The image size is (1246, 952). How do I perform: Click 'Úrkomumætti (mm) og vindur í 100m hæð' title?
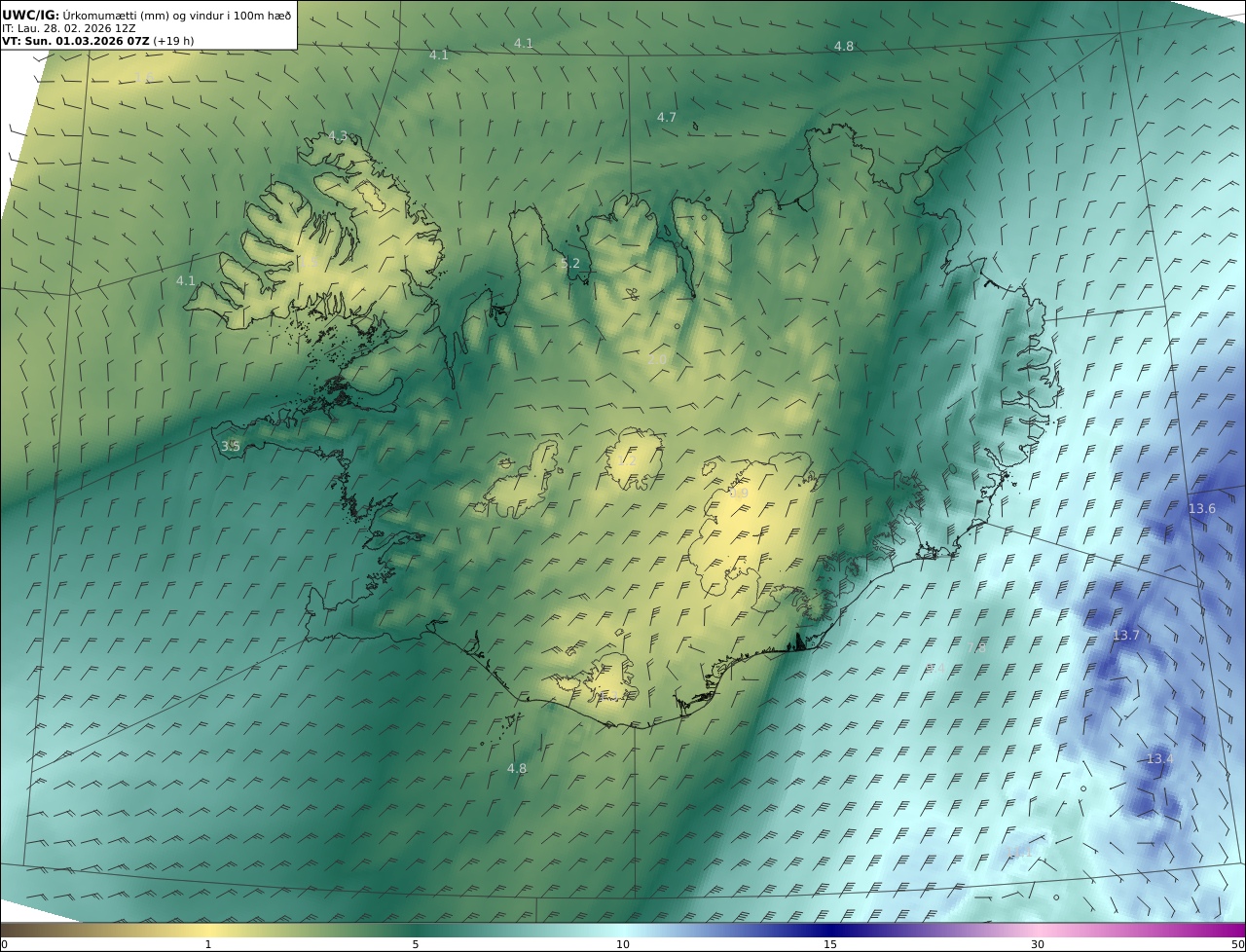click(177, 16)
